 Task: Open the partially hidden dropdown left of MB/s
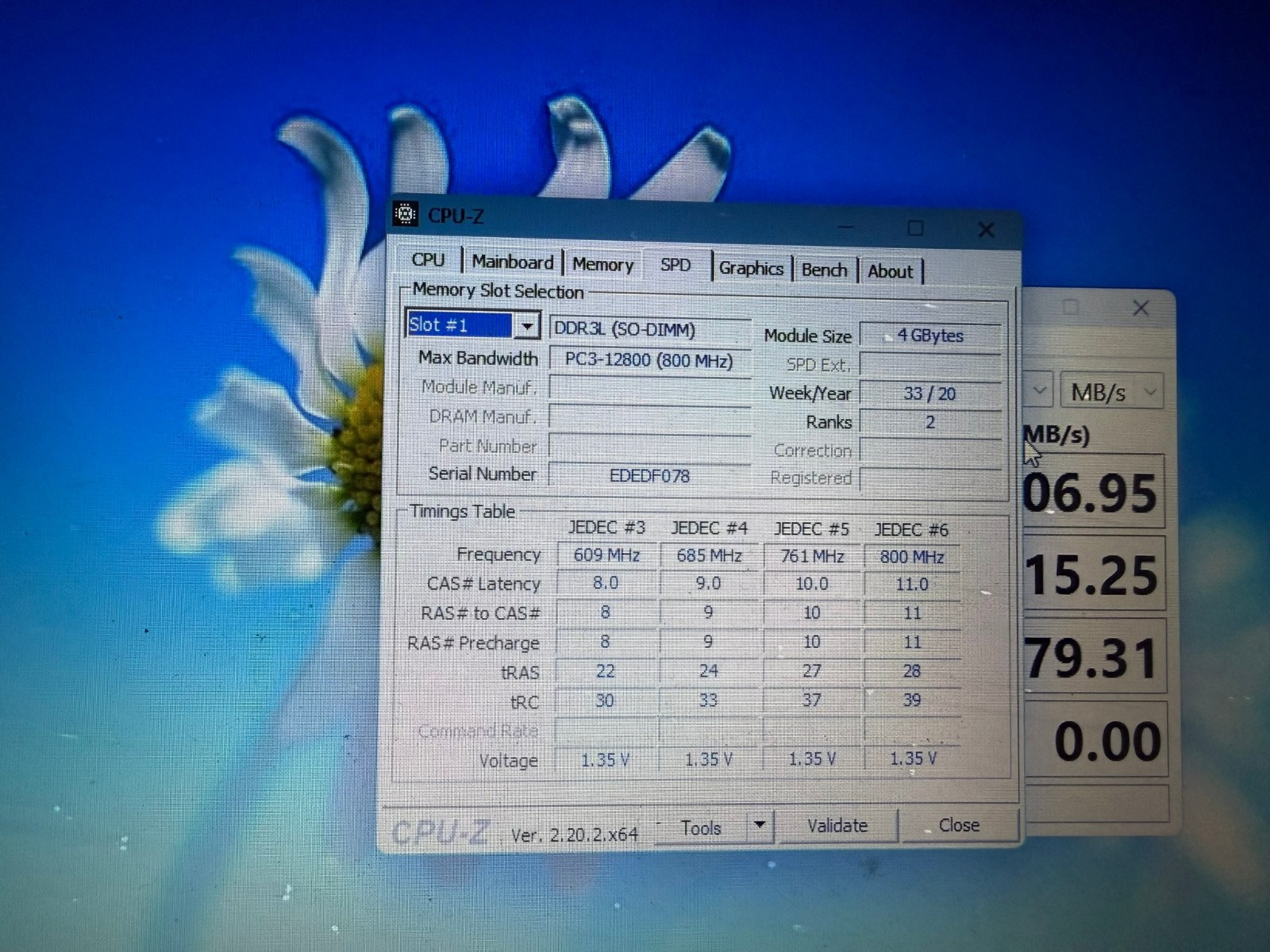click(x=1039, y=390)
